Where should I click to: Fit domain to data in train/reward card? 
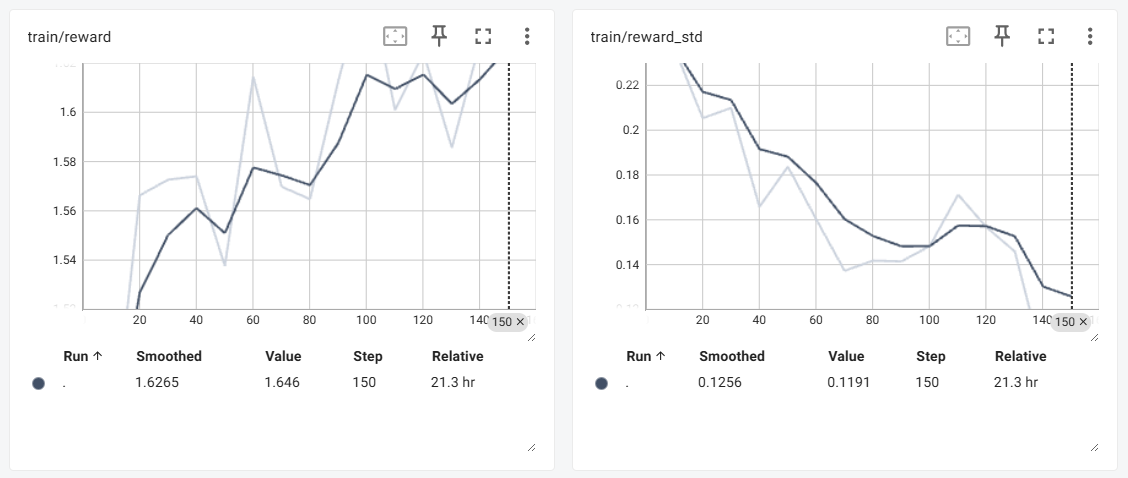coord(395,37)
